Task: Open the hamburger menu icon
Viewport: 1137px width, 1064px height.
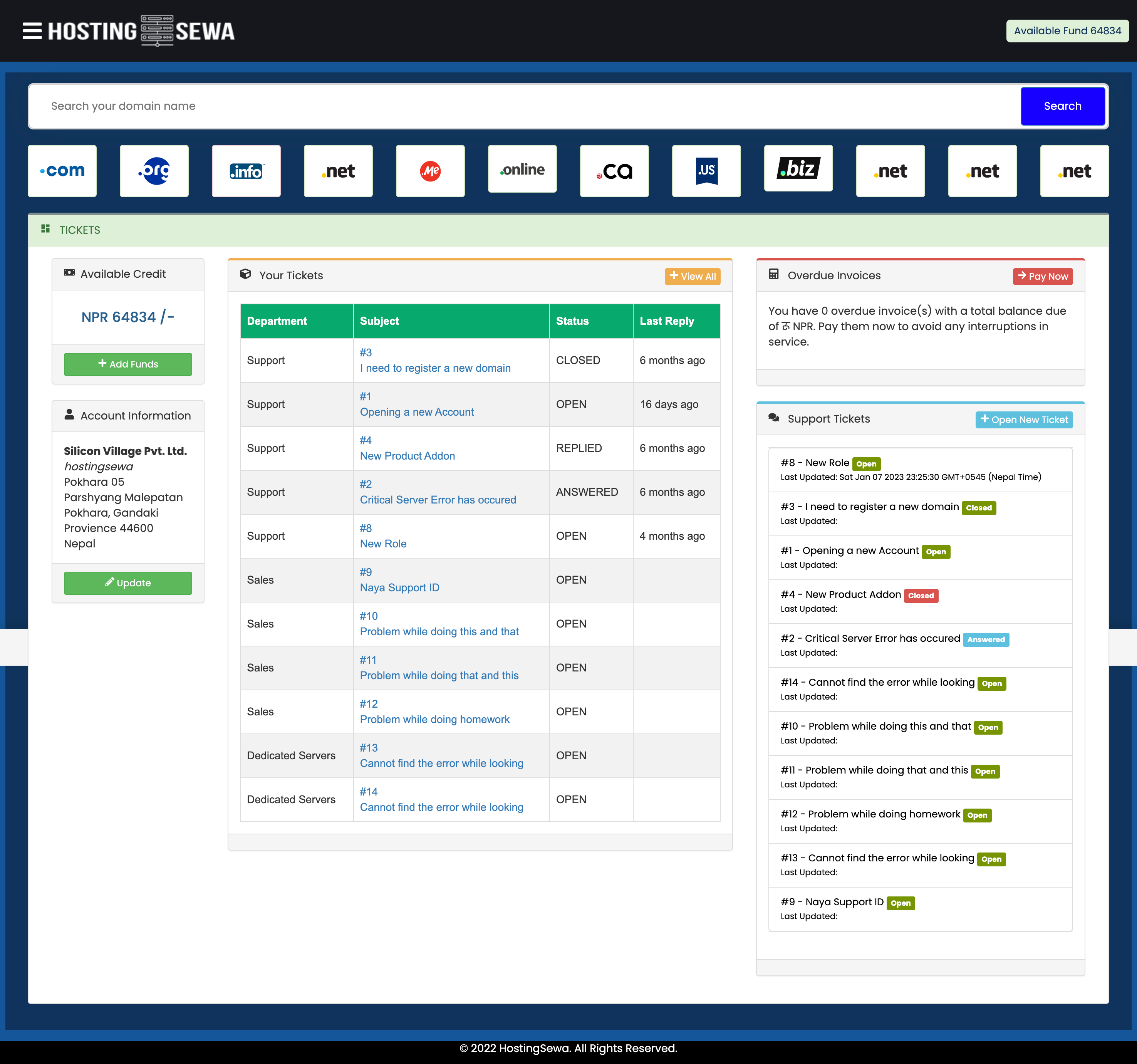Action: (x=32, y=31)
